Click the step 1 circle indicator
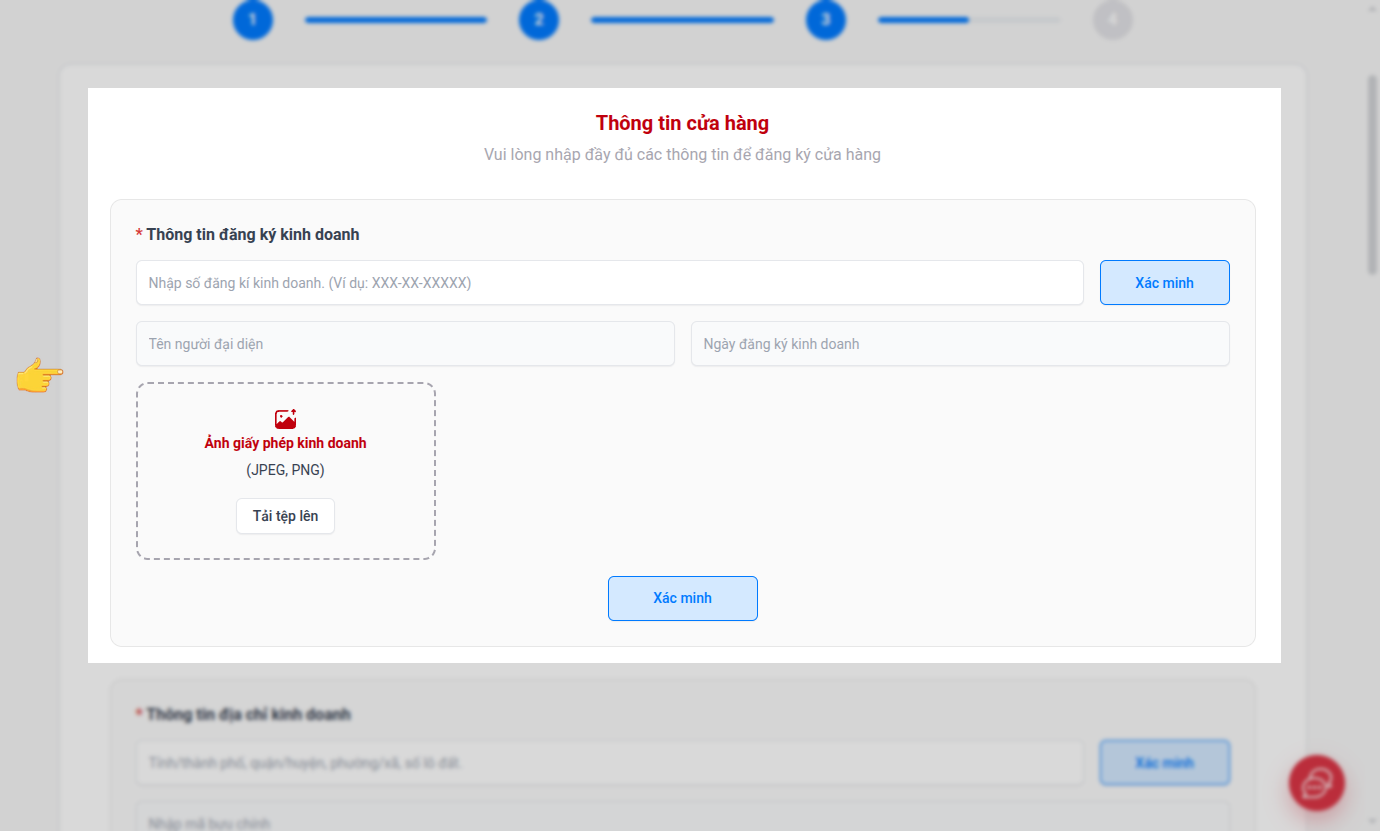The image size is (1380, 831). tap(253, 20)
